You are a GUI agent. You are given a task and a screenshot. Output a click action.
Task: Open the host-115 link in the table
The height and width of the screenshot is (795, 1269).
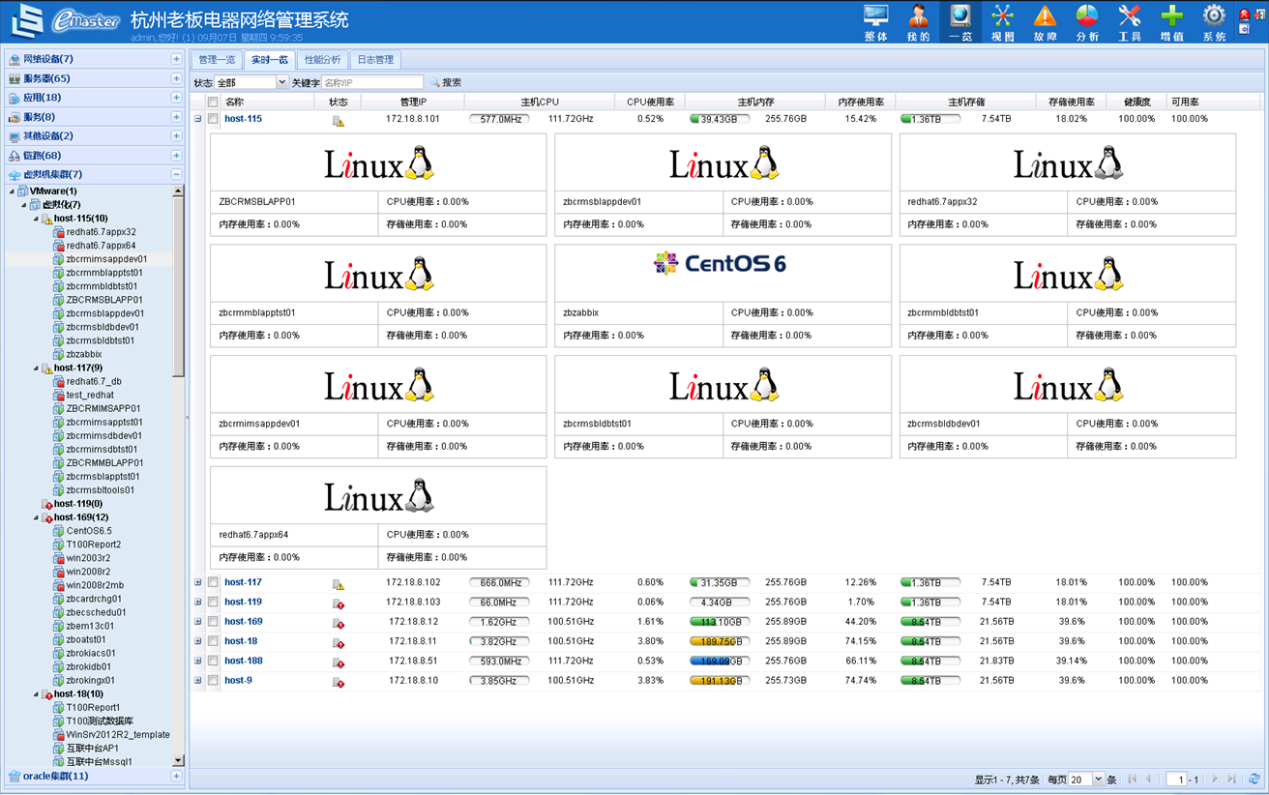[x=243, y=119]
